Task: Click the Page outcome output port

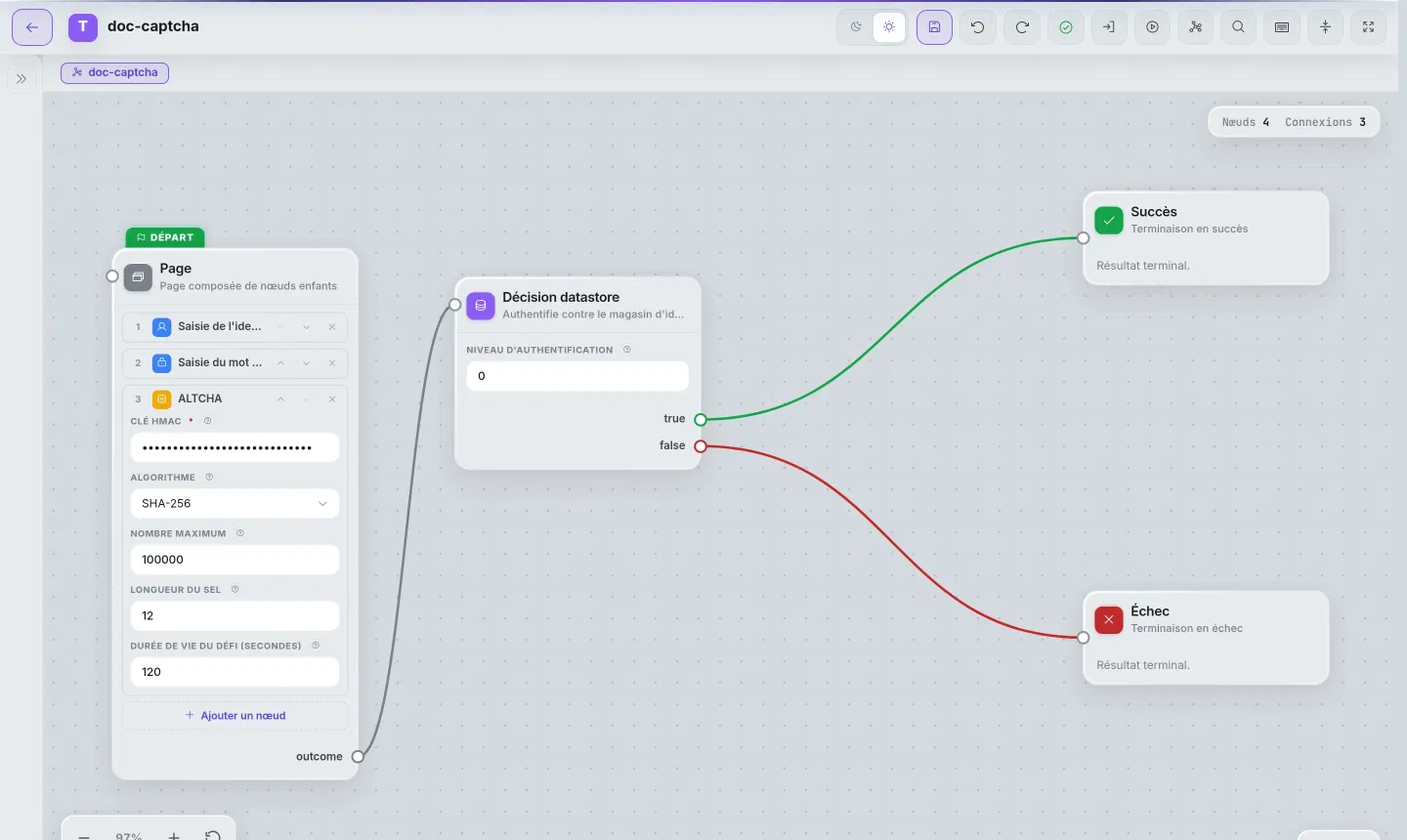Action: pos(359,757)
